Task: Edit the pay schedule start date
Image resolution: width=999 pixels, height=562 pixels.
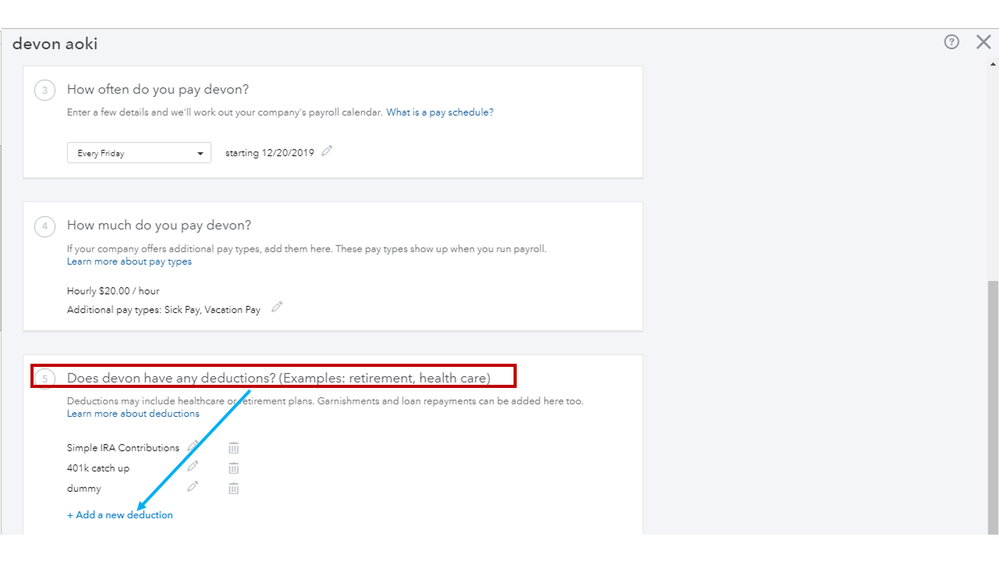Action: point(327,152)
